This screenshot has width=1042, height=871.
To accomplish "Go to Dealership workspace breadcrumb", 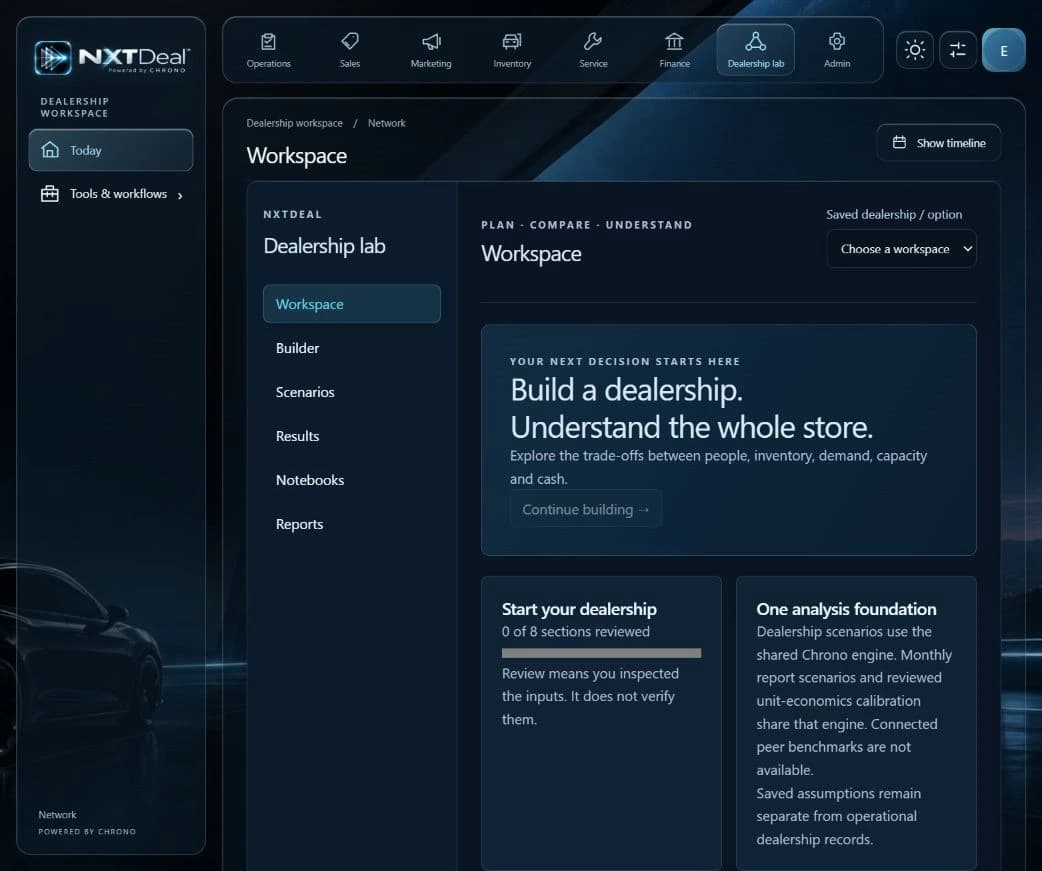I will pos(294,123).
